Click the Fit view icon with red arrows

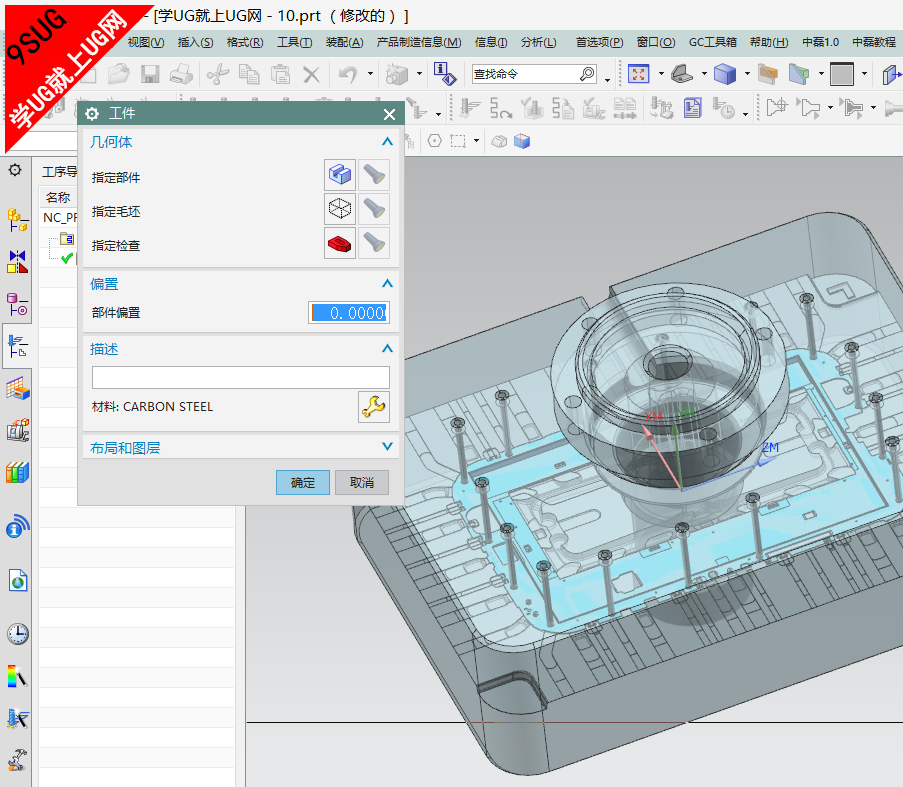click(x=638, y=74)
